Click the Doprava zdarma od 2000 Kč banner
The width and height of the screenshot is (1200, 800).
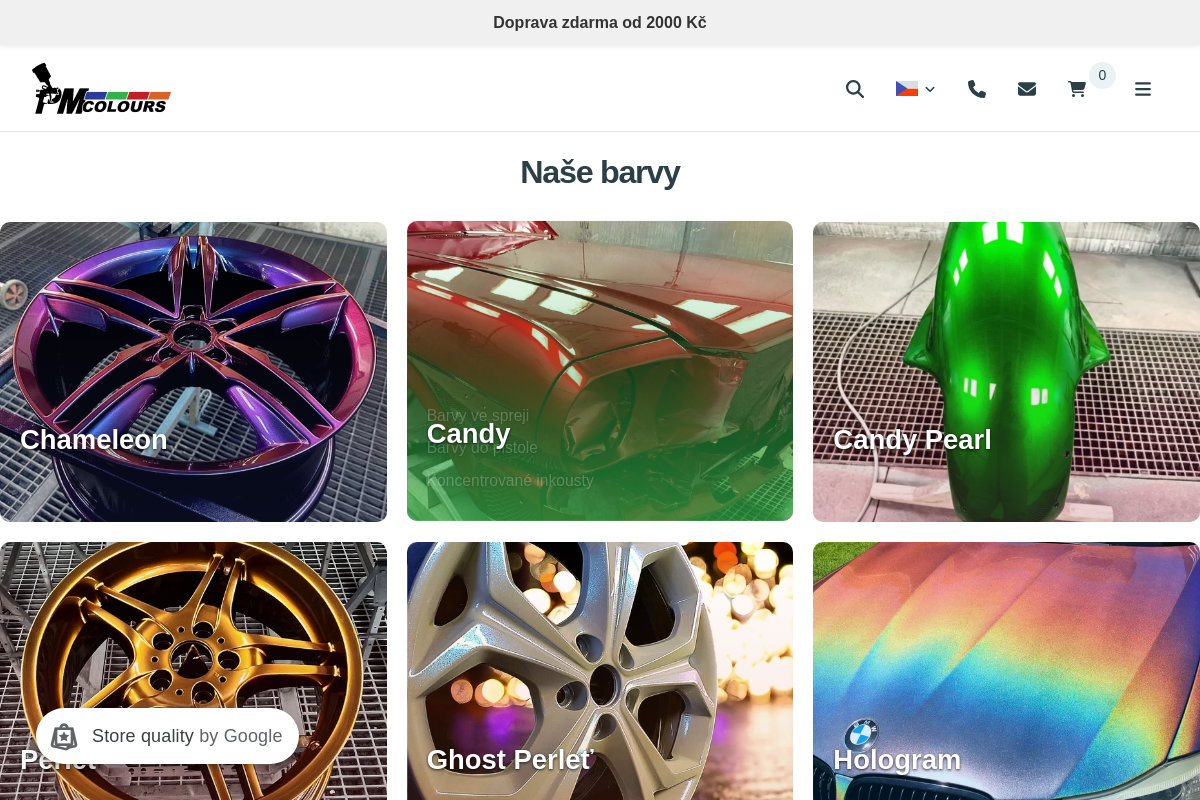(x=600, y=22)
